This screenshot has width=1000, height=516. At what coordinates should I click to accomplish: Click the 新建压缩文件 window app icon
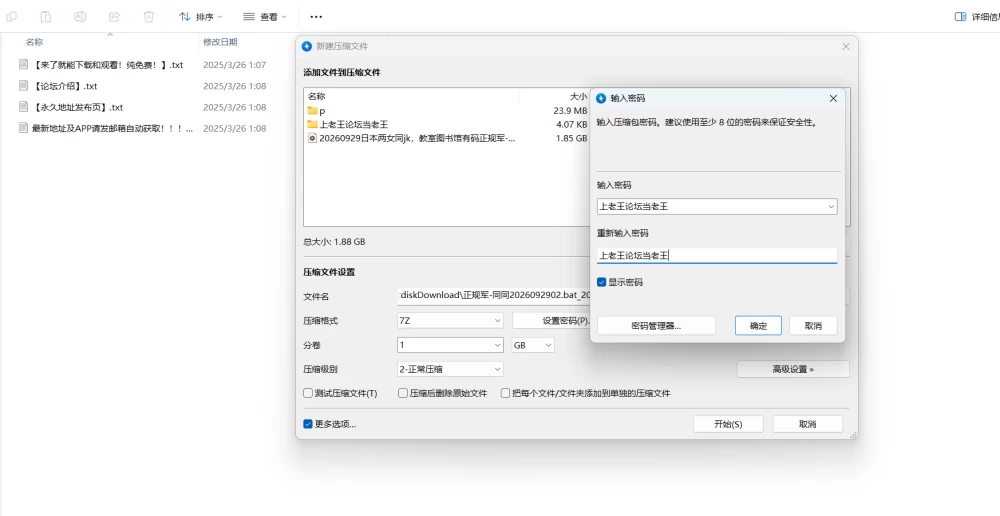(x=307, y=46)
